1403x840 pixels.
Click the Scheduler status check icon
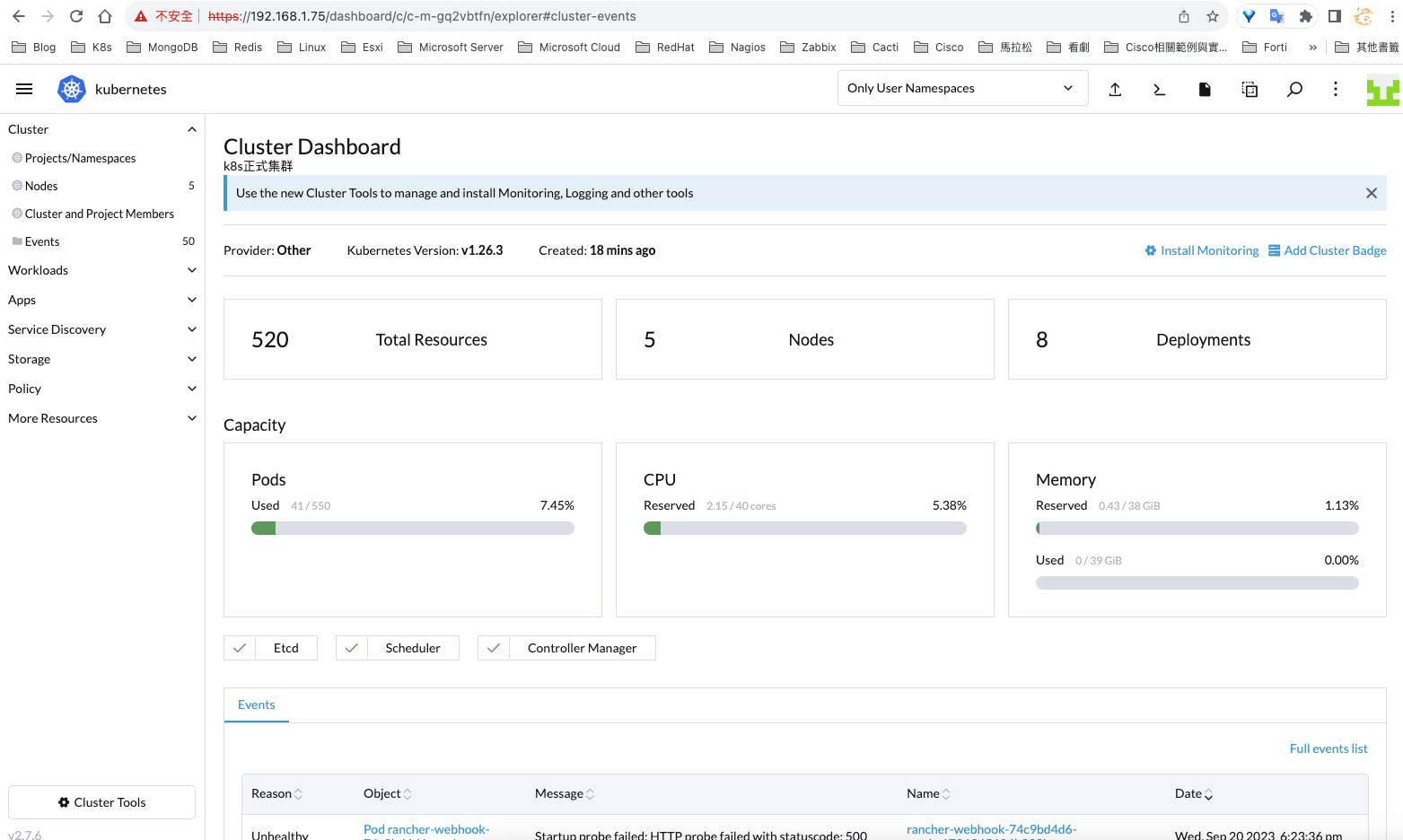(352, 648)
